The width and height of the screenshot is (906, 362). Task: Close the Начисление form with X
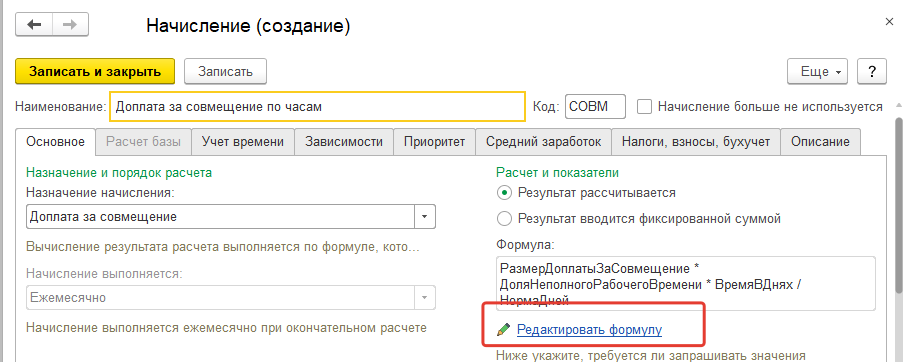coord(889,21)
